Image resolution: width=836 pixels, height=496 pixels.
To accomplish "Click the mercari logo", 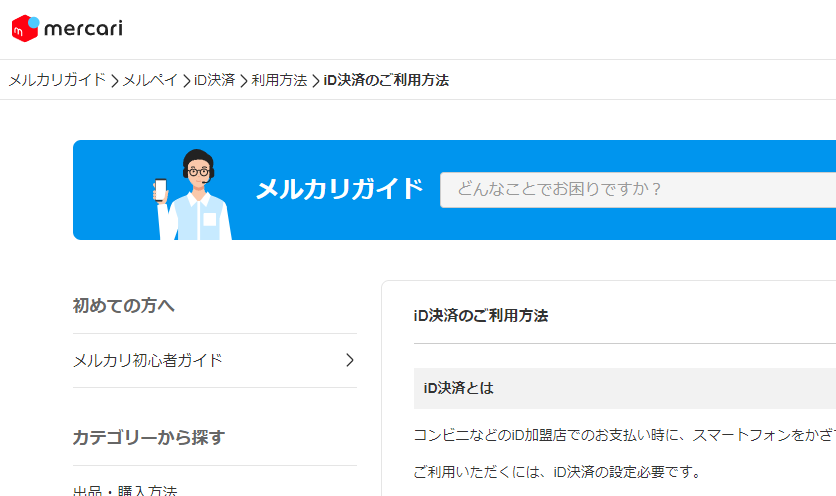I will 67,28.
